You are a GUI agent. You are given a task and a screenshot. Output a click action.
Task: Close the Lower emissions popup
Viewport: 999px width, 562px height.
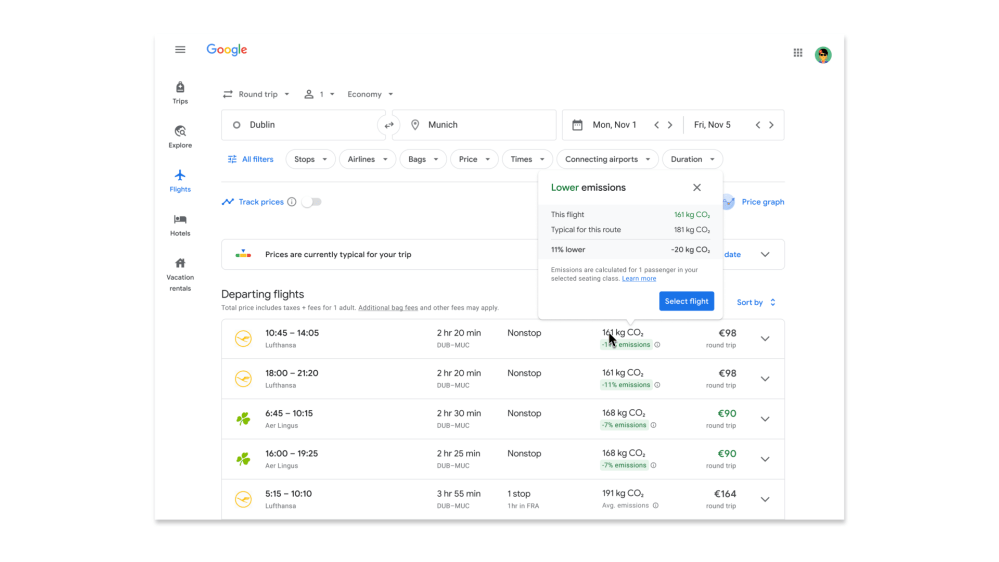click(x=697, y=188)
